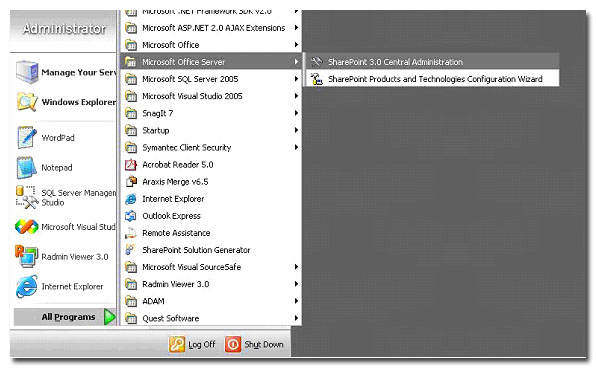Click 'Remote Assistance' text
Viewport: 596px width, 368px height.
pos(176,233)
